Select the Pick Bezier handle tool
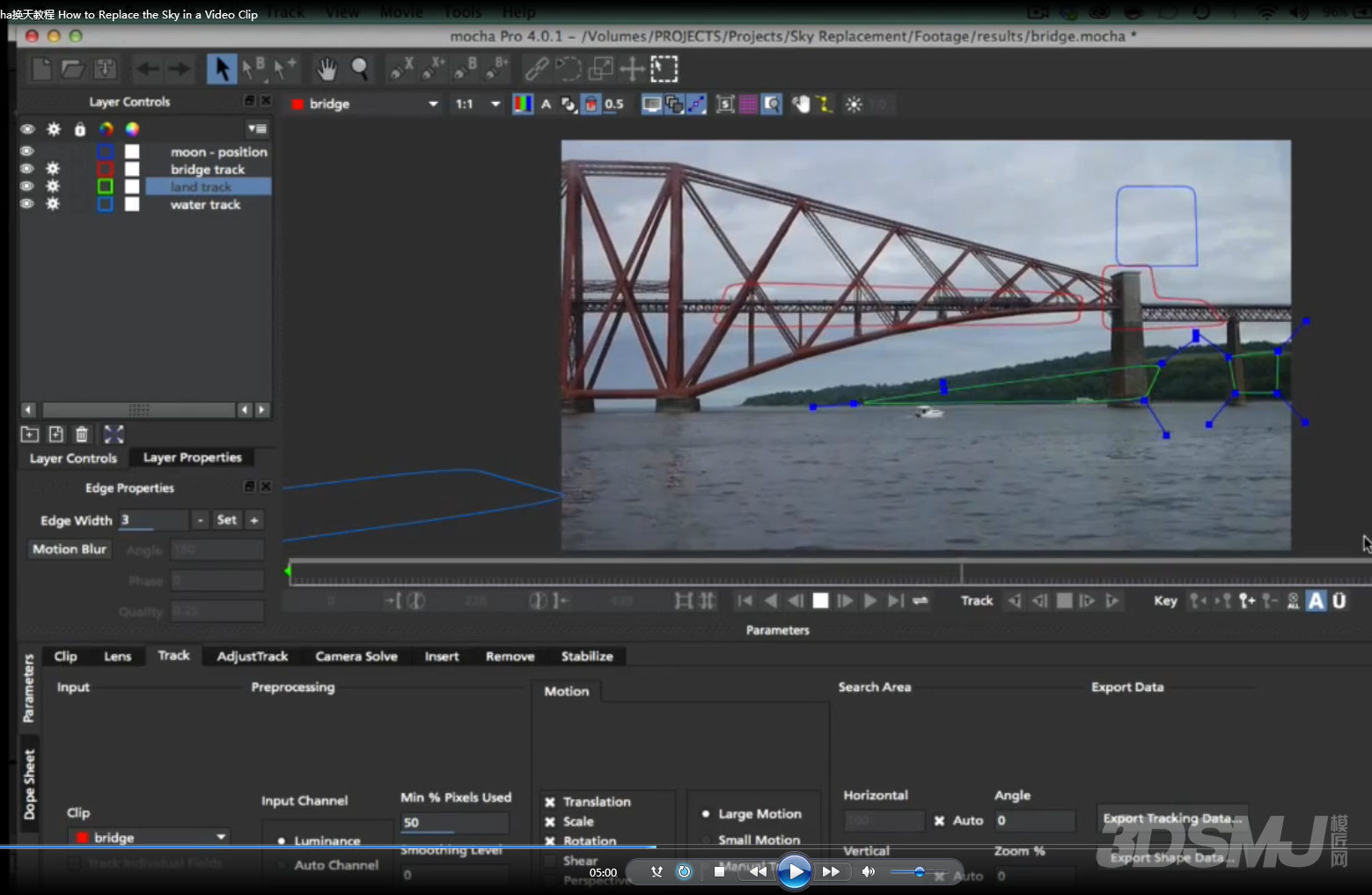 [253, 69]
